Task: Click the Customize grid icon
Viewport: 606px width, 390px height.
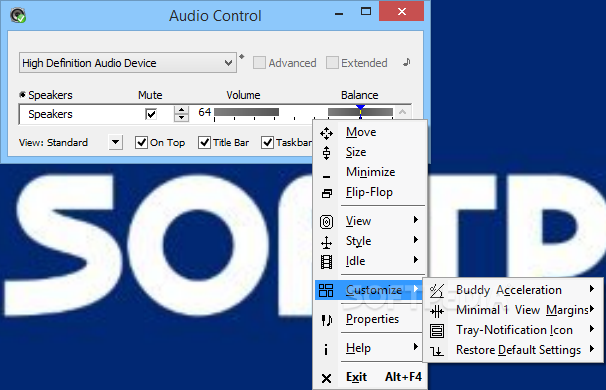Action: click(x=326, y=290)
